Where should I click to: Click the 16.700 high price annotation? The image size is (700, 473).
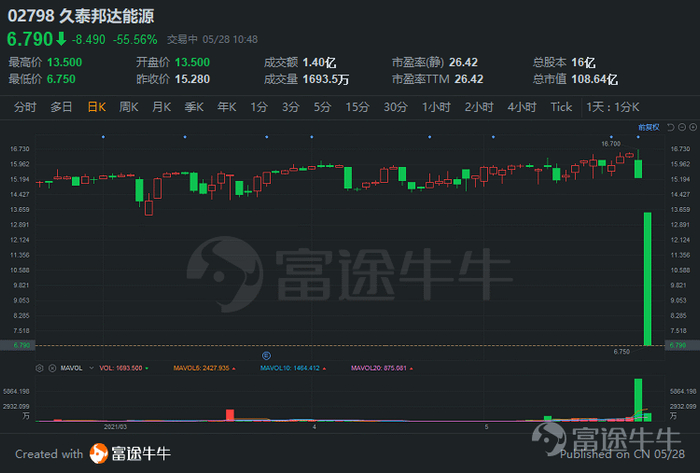tap(611, 144)
